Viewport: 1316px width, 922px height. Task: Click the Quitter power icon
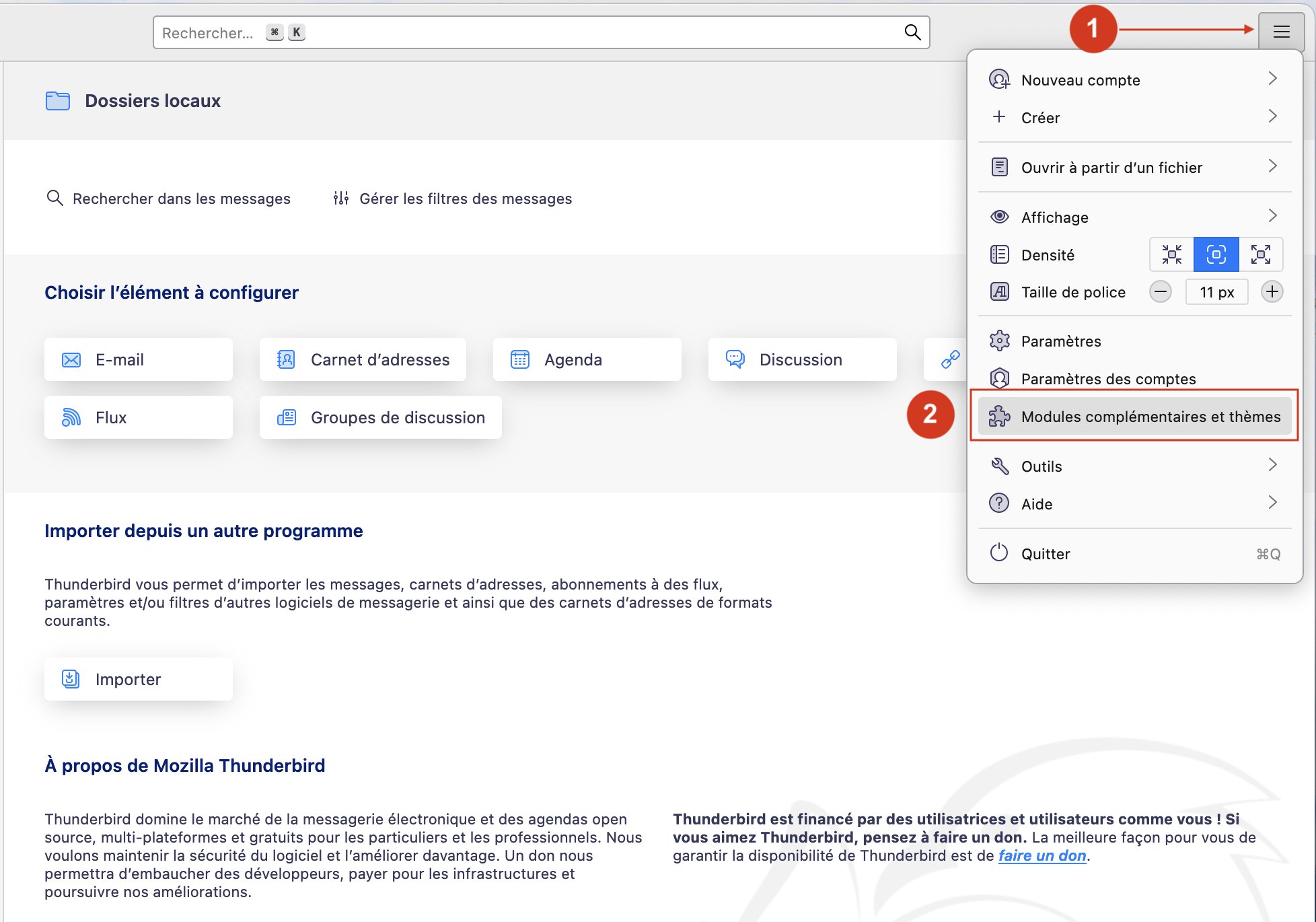(x=1000, y=553)
